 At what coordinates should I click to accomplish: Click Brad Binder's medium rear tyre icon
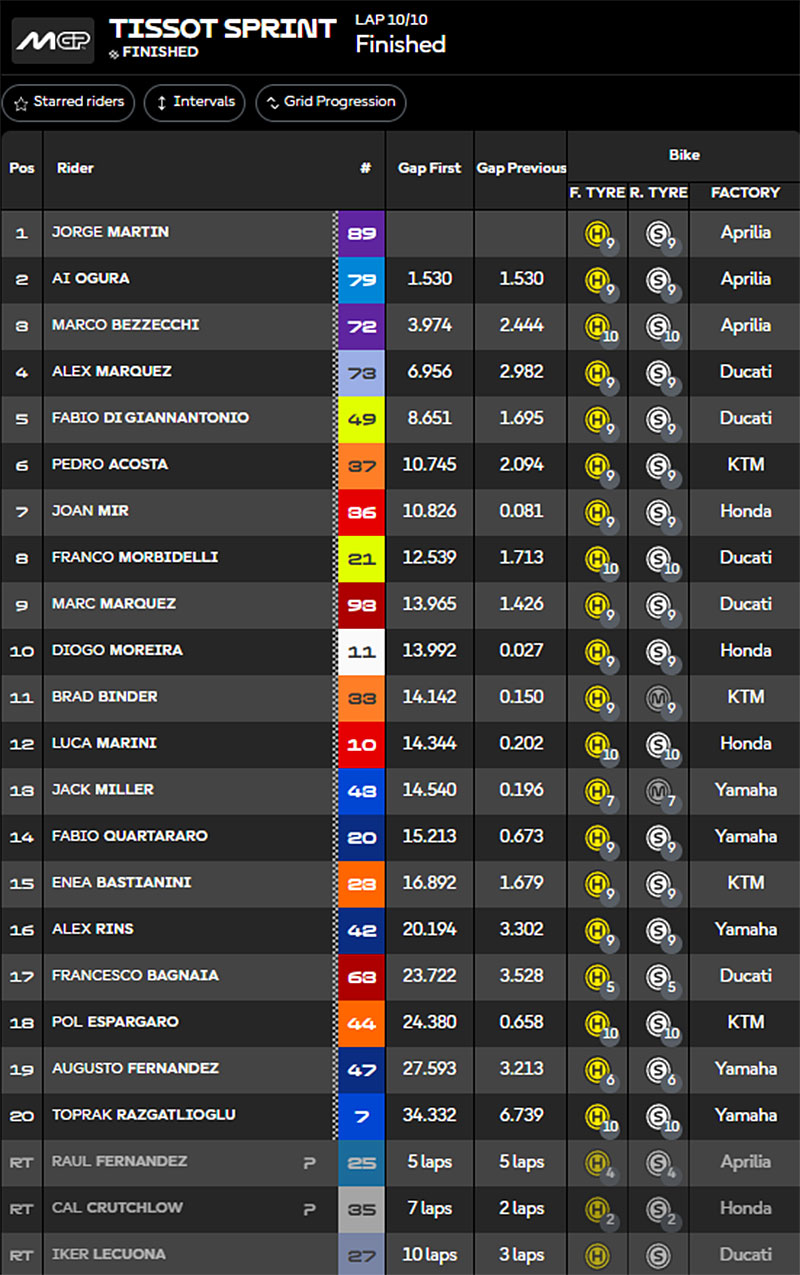tap(659, 699)
